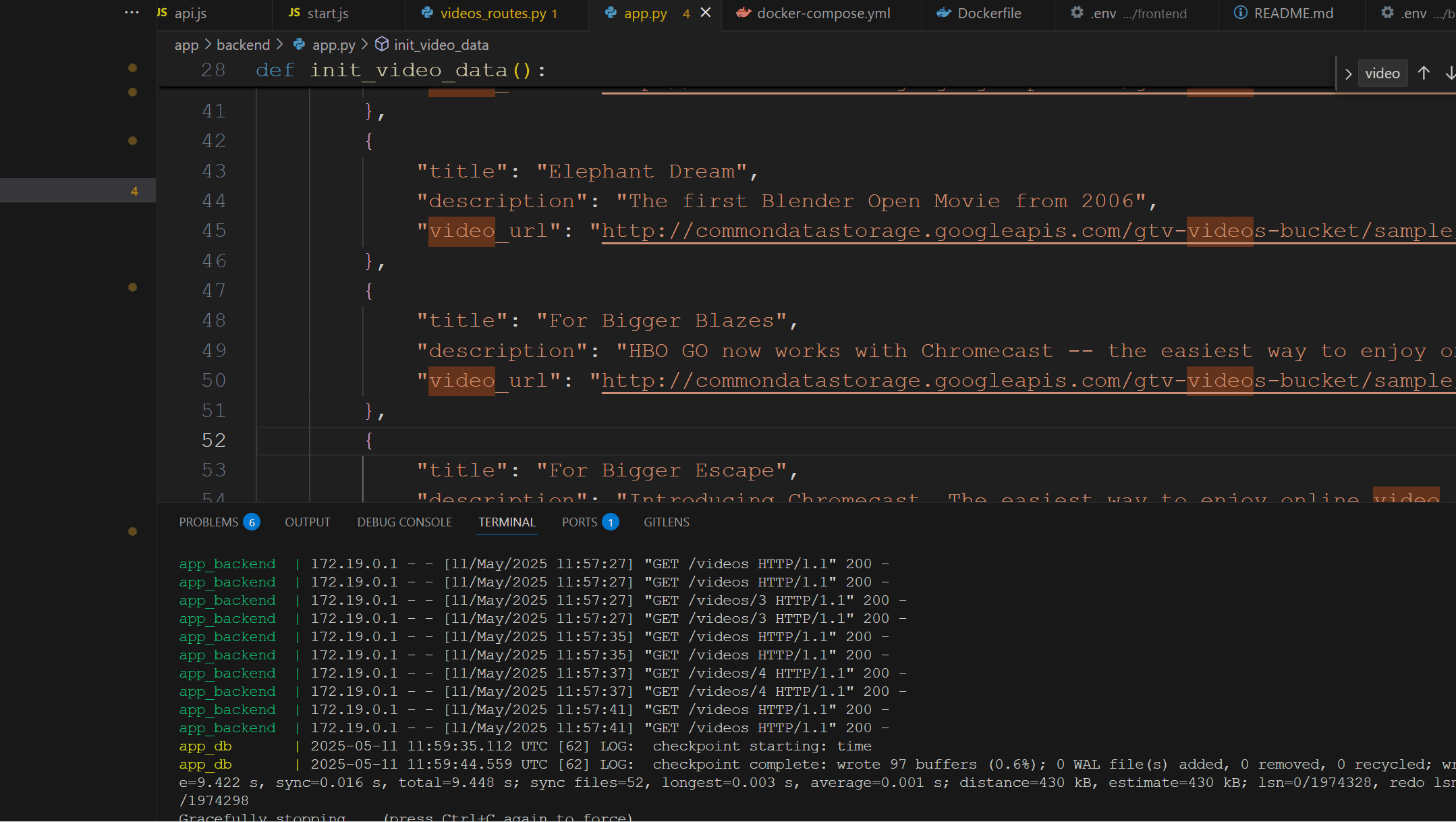Click the info icon on README.md tab

click(x=1240, y=13)
